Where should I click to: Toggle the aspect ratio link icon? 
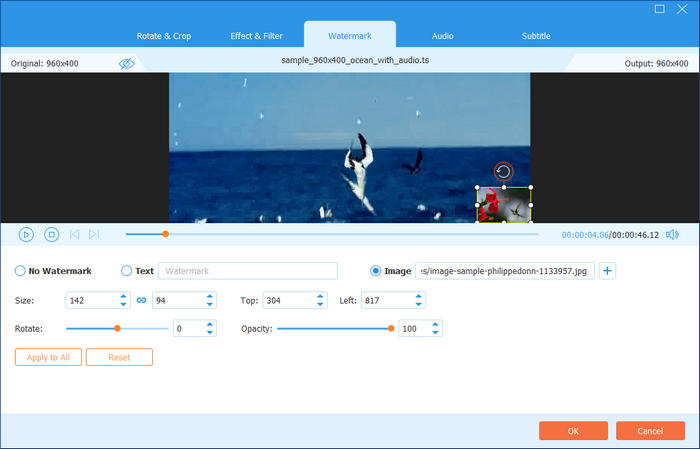141,300
